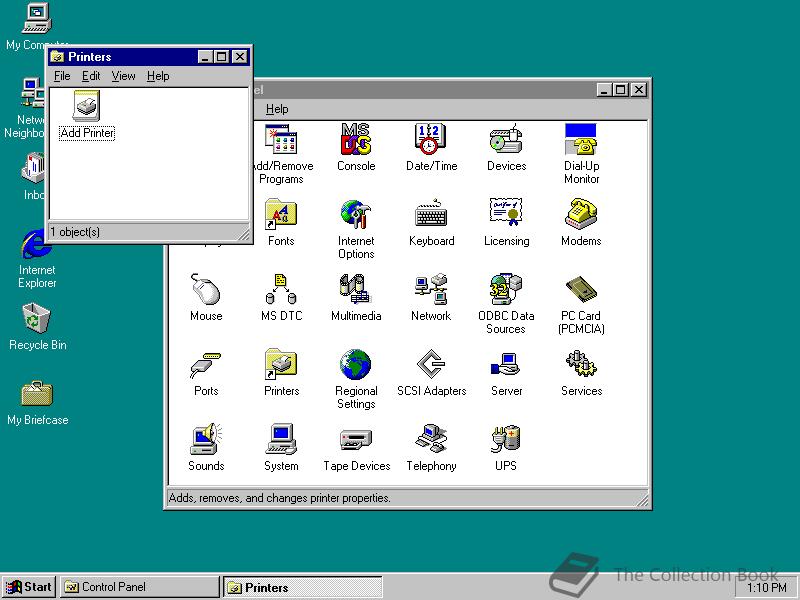The width and height of the screenshot is (800, 600).
Task: Open the Edit menu in Printers window
Action: pos(91,76)
